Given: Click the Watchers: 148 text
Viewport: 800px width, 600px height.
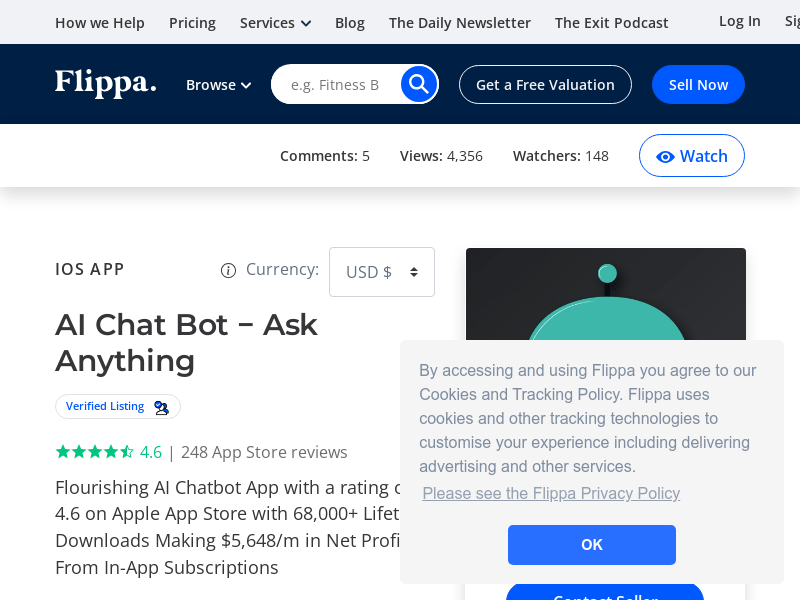Looking at the screenshot, I should coord(561,156).
